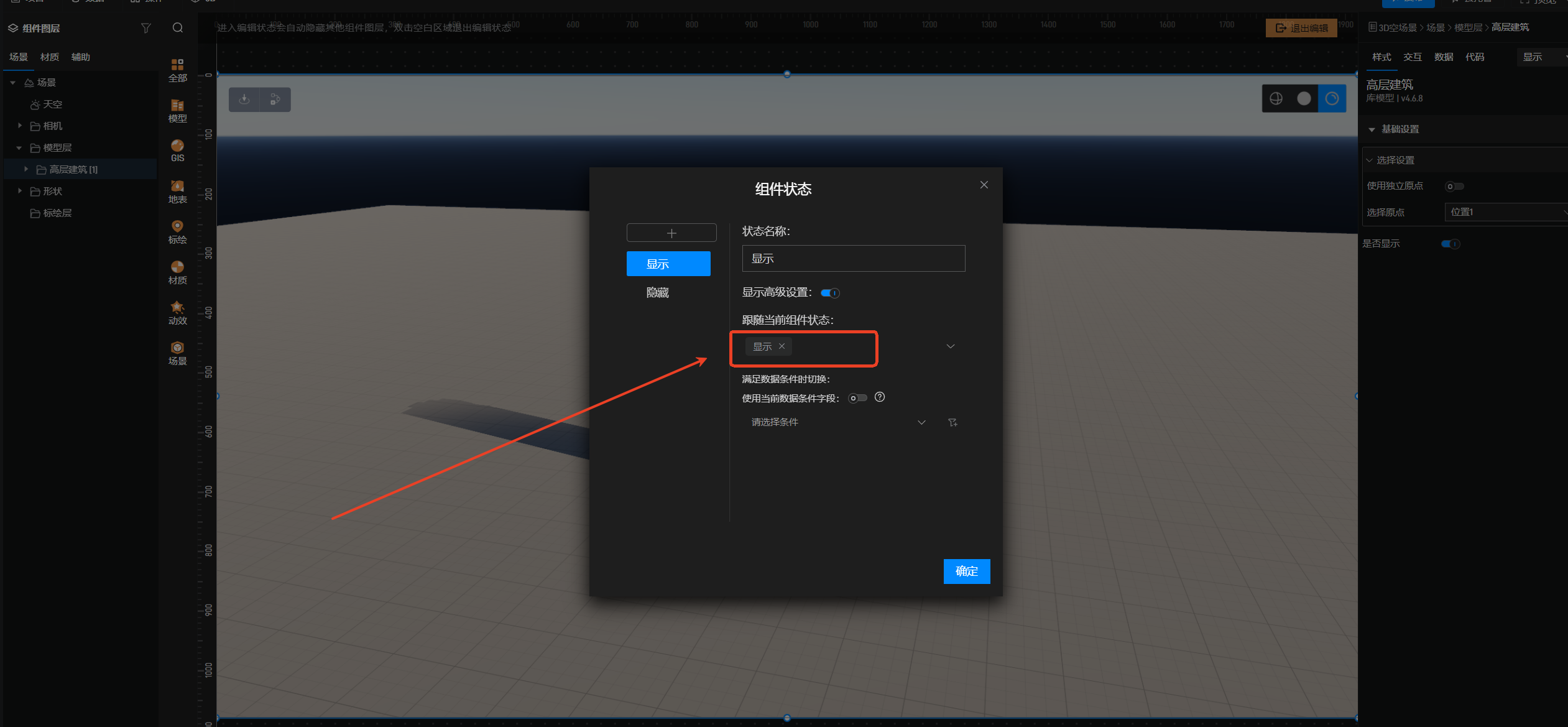Enable 使用当前数据条件字段 switch
Viewport: 1568px width, 727px height.
coord(857,398)
